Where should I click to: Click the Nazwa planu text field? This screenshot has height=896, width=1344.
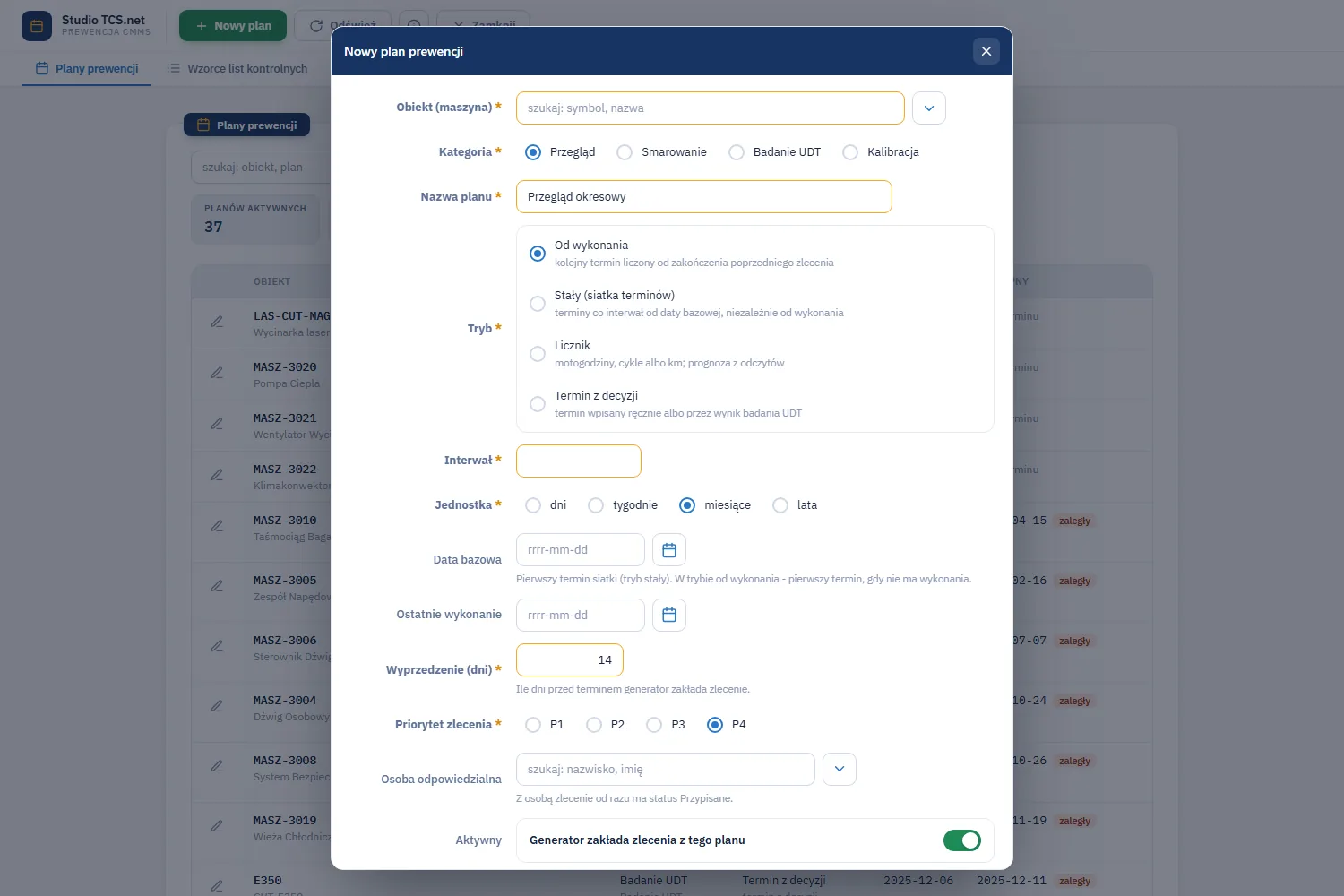pos(704,197)
